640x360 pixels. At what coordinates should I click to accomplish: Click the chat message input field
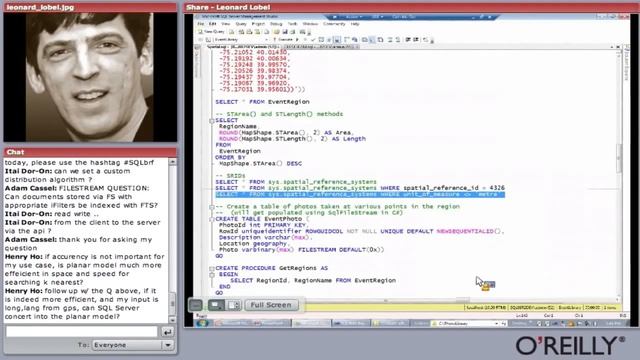[82, 331]
